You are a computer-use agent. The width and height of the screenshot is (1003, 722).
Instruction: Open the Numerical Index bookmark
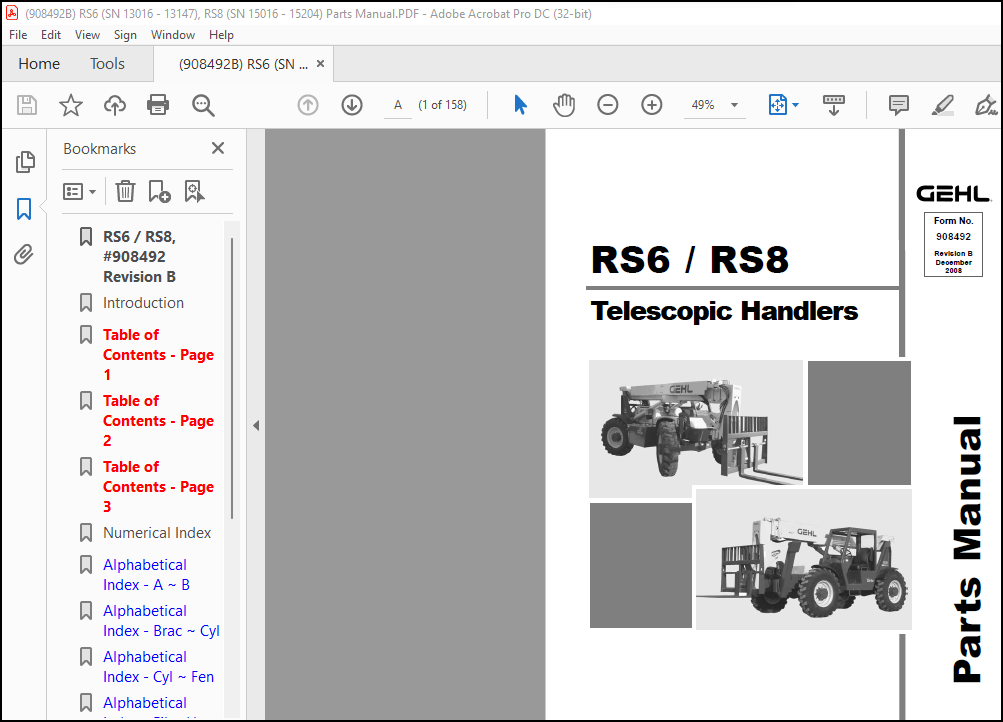pos(157,533)
